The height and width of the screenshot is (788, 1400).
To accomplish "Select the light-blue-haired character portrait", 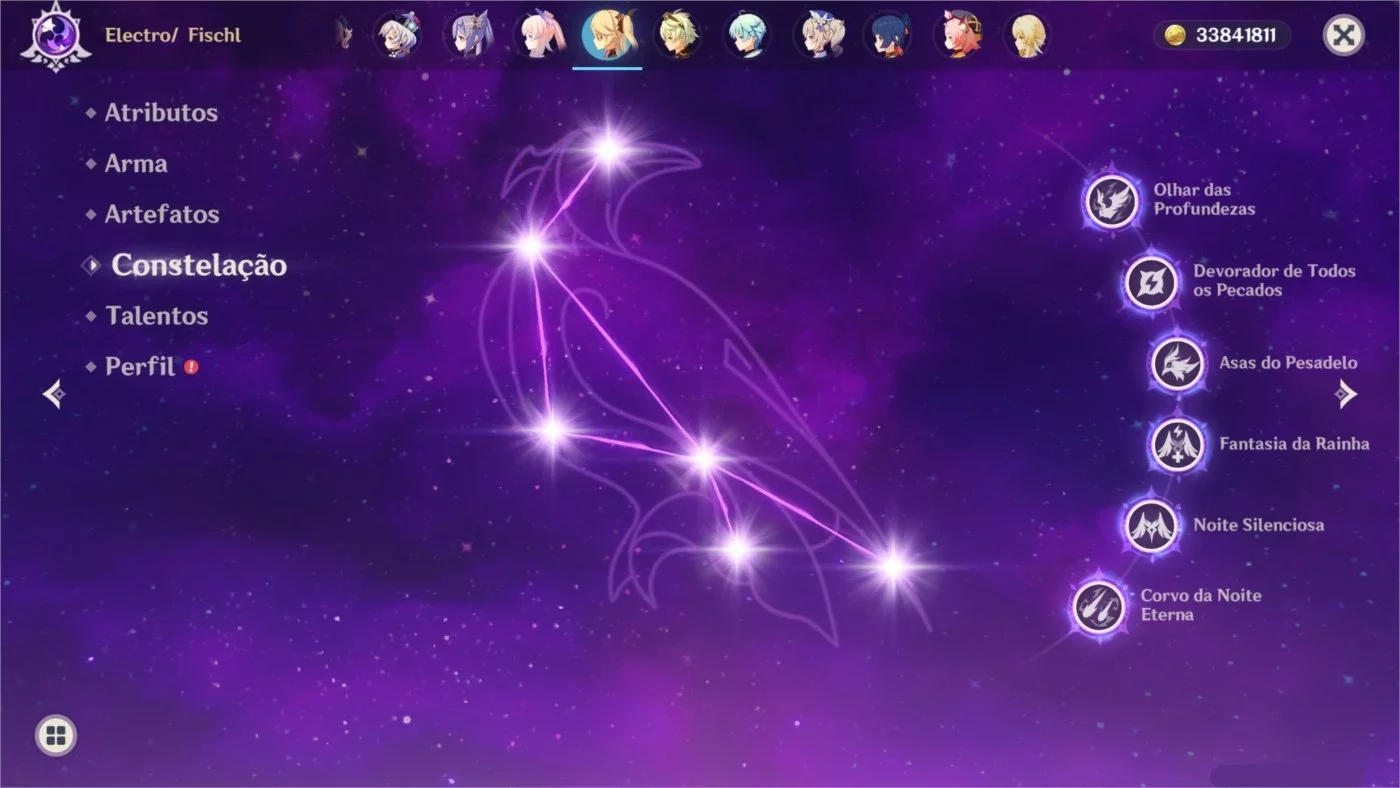I will coord(748,35).
